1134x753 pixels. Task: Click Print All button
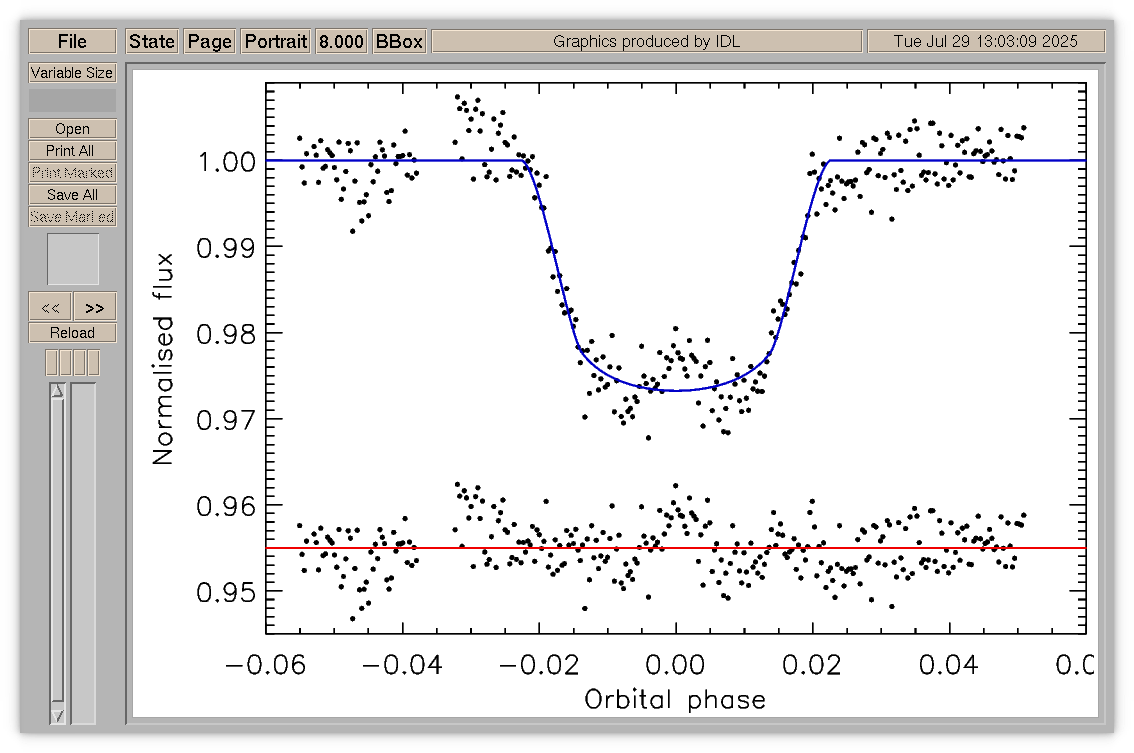(72, 150)
